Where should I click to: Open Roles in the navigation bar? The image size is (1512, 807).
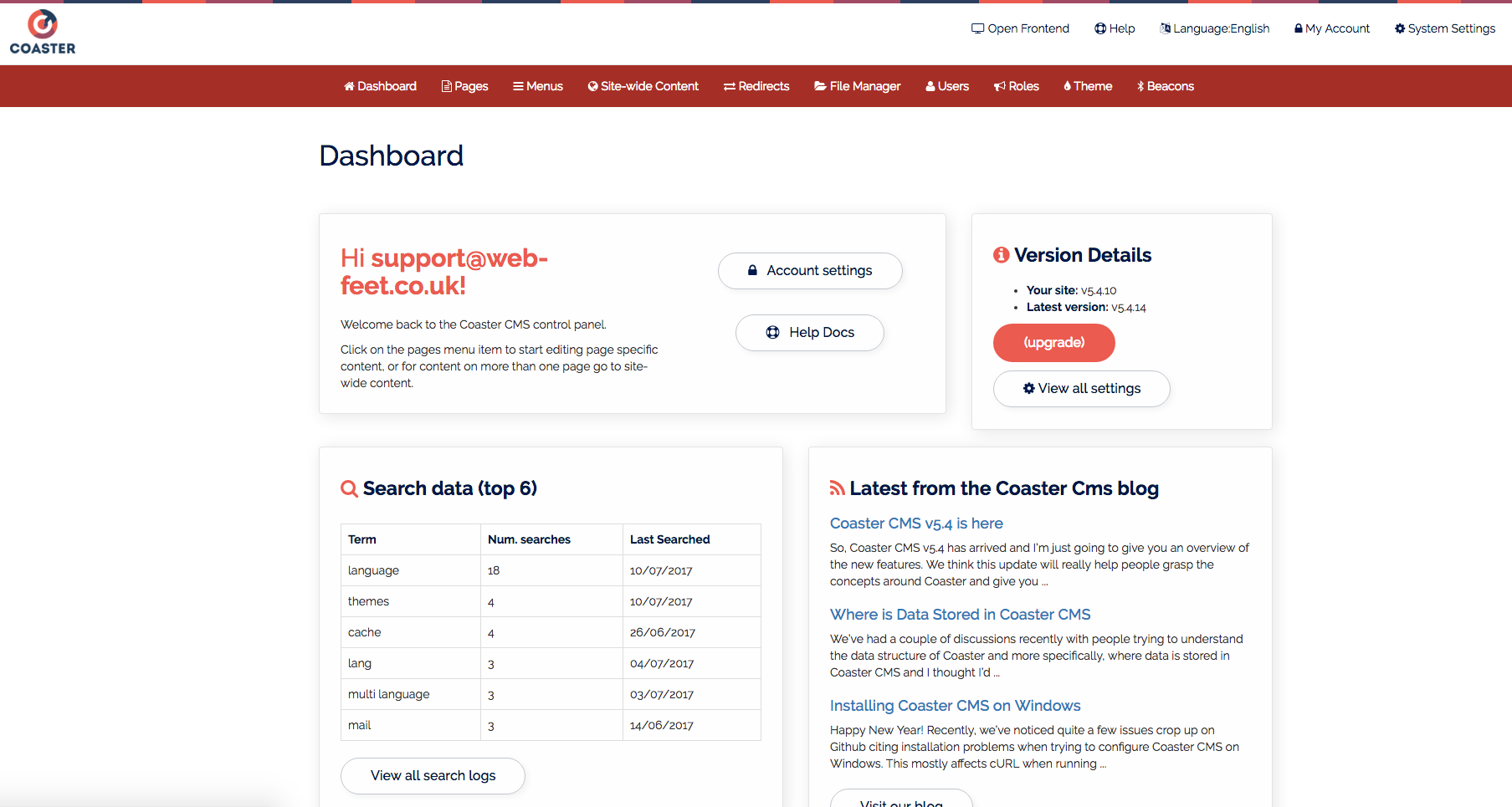[x=1016, y=86]
